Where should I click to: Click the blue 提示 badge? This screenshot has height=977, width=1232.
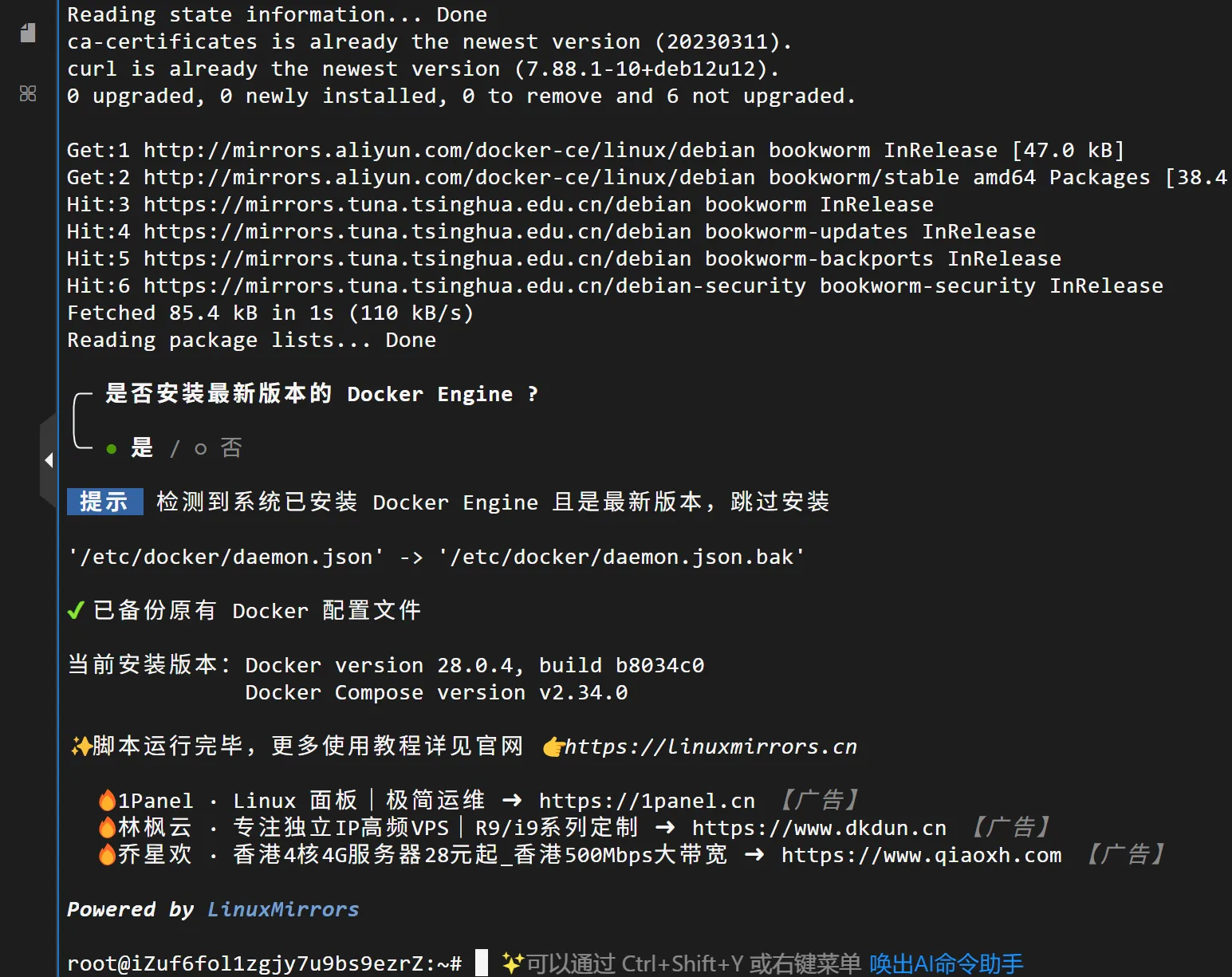(104, 502)
